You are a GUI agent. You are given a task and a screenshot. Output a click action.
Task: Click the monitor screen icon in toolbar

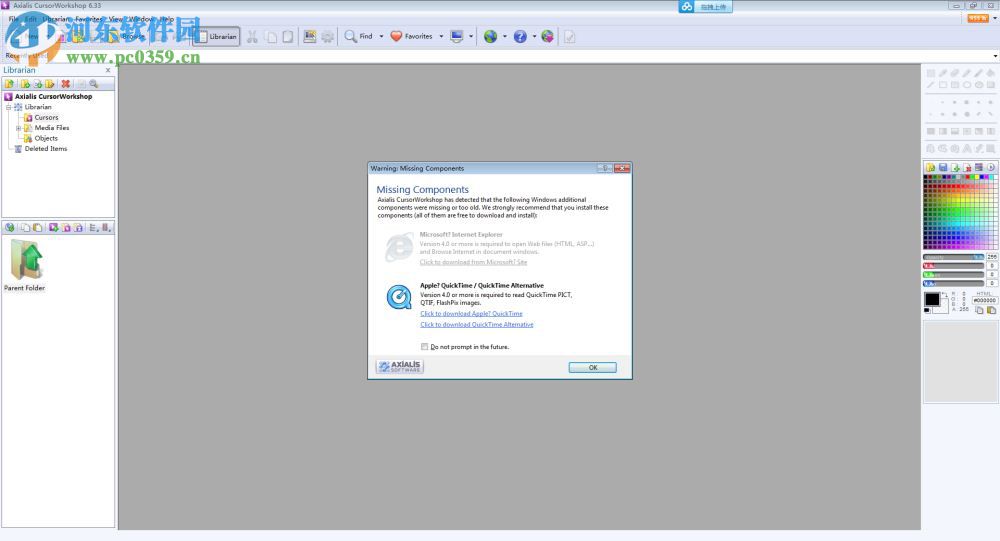pos(457,36)
